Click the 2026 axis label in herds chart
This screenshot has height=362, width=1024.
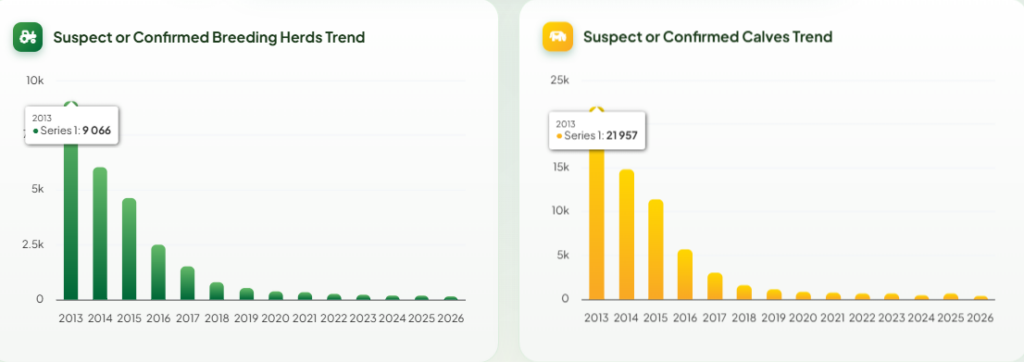point(451,318)
